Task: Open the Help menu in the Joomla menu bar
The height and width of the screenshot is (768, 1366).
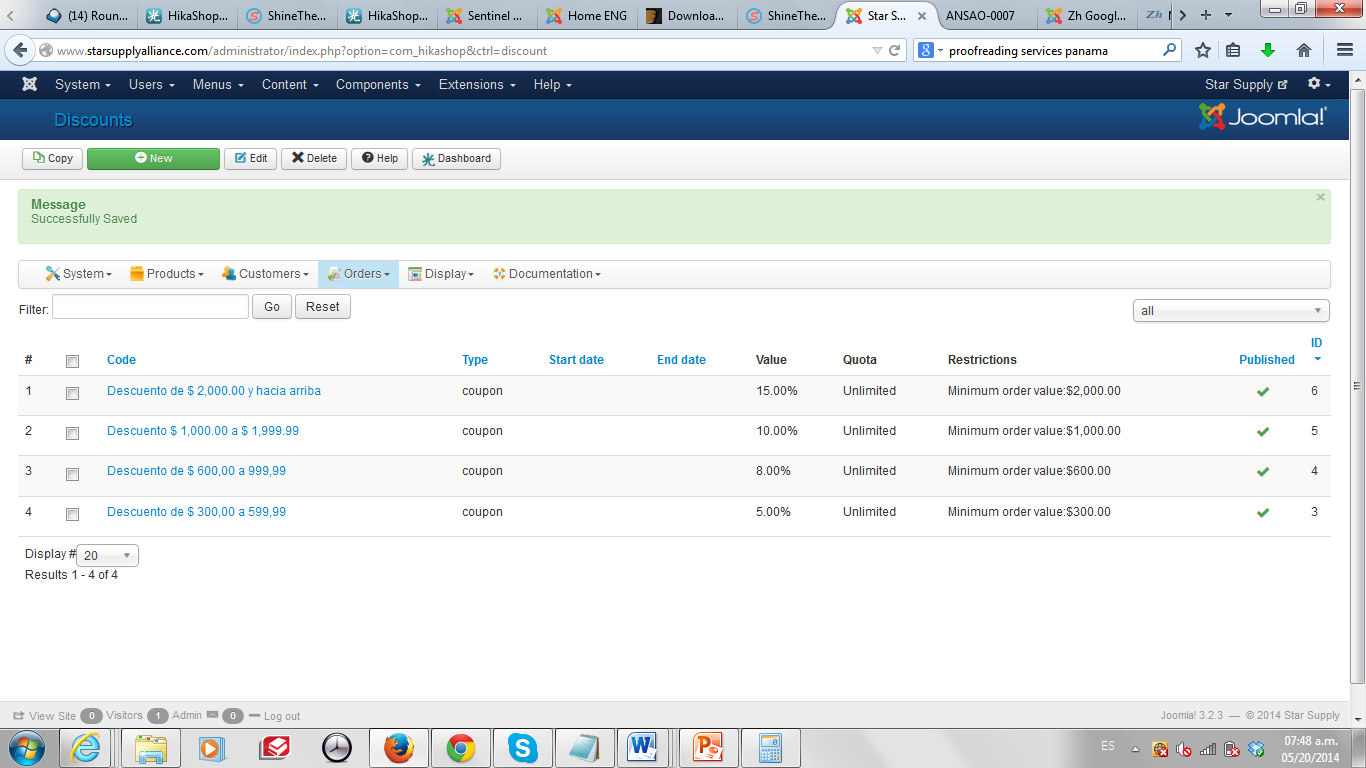Action: pos(553,85)
